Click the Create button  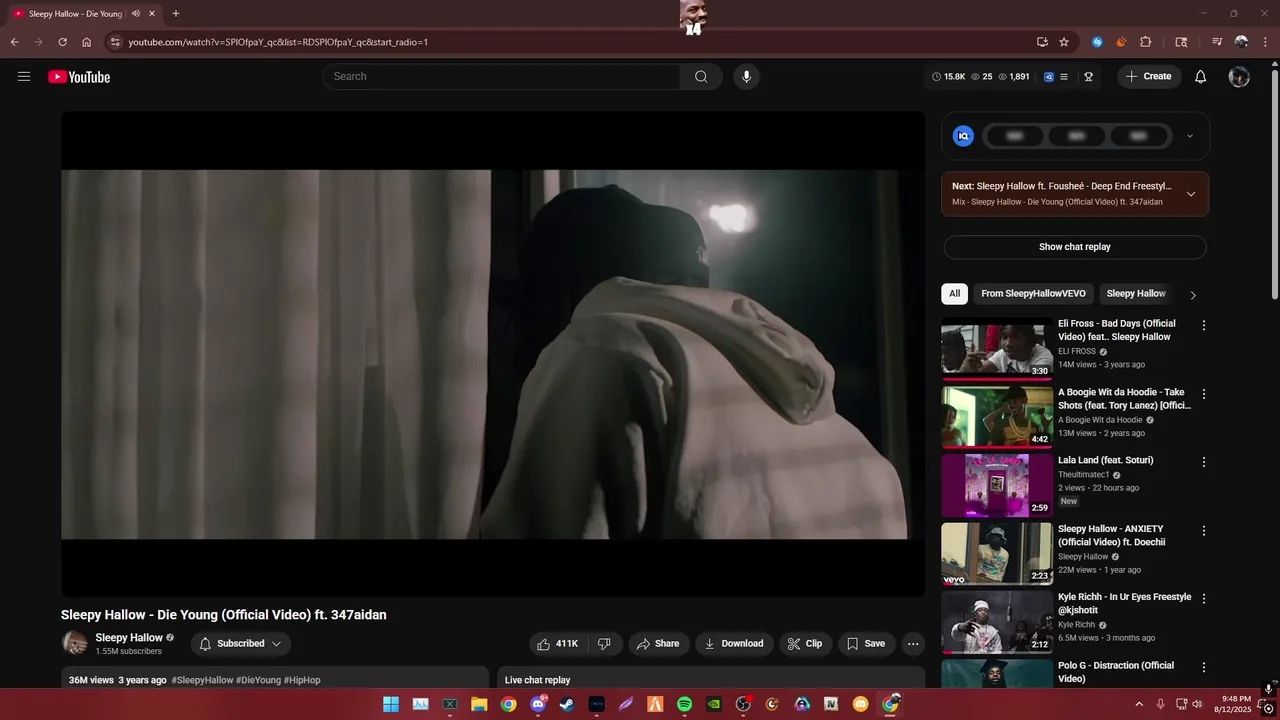point(1149,77)
